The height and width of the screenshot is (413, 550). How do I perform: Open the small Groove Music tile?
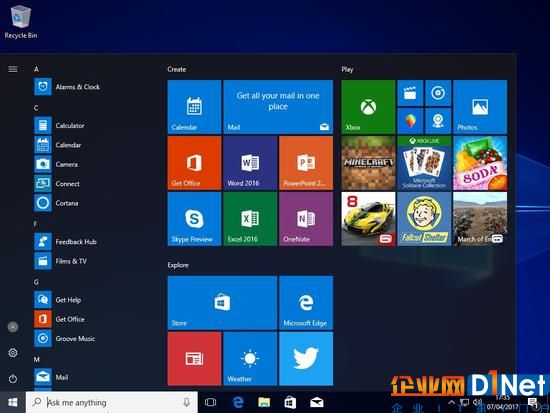coord(438,93)
